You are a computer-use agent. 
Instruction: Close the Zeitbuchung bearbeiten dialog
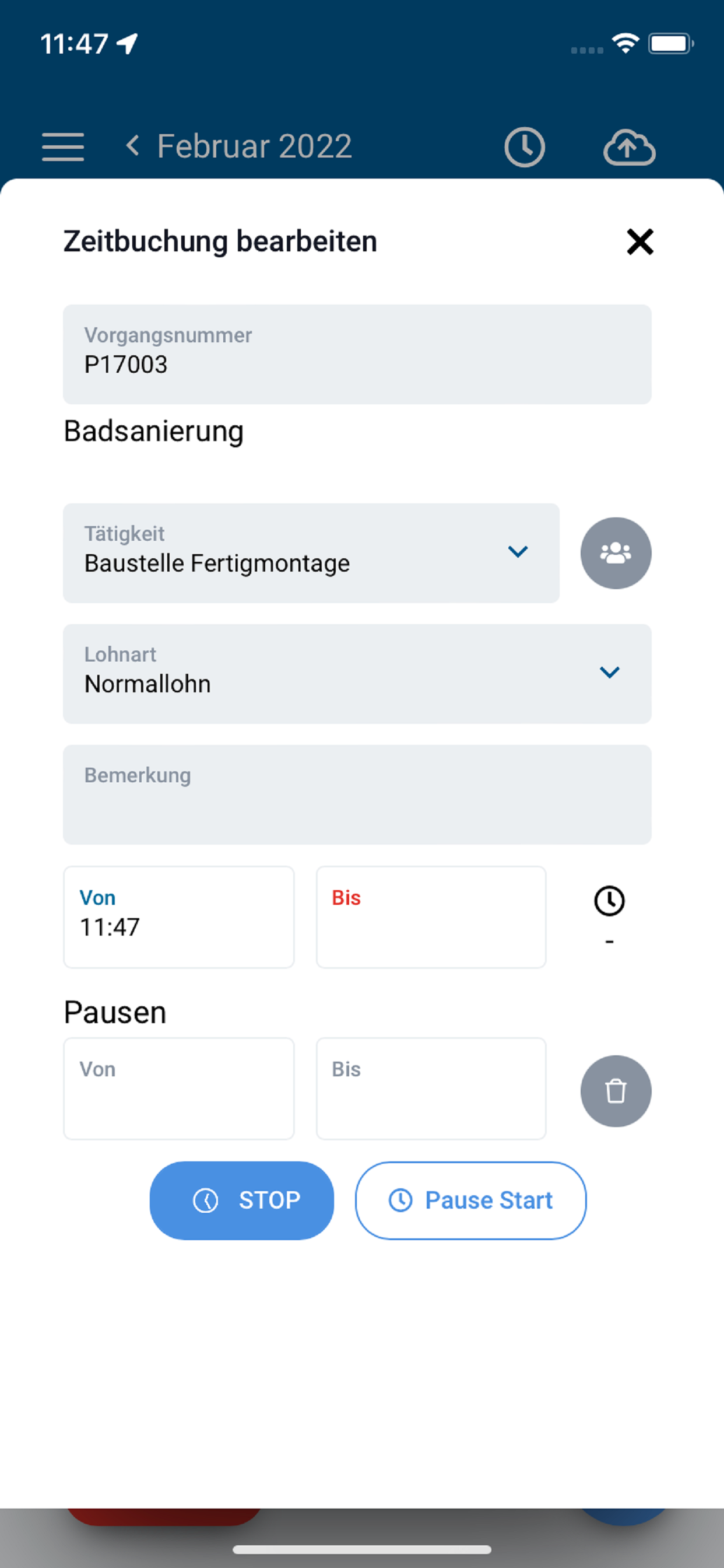click(639, 242)
